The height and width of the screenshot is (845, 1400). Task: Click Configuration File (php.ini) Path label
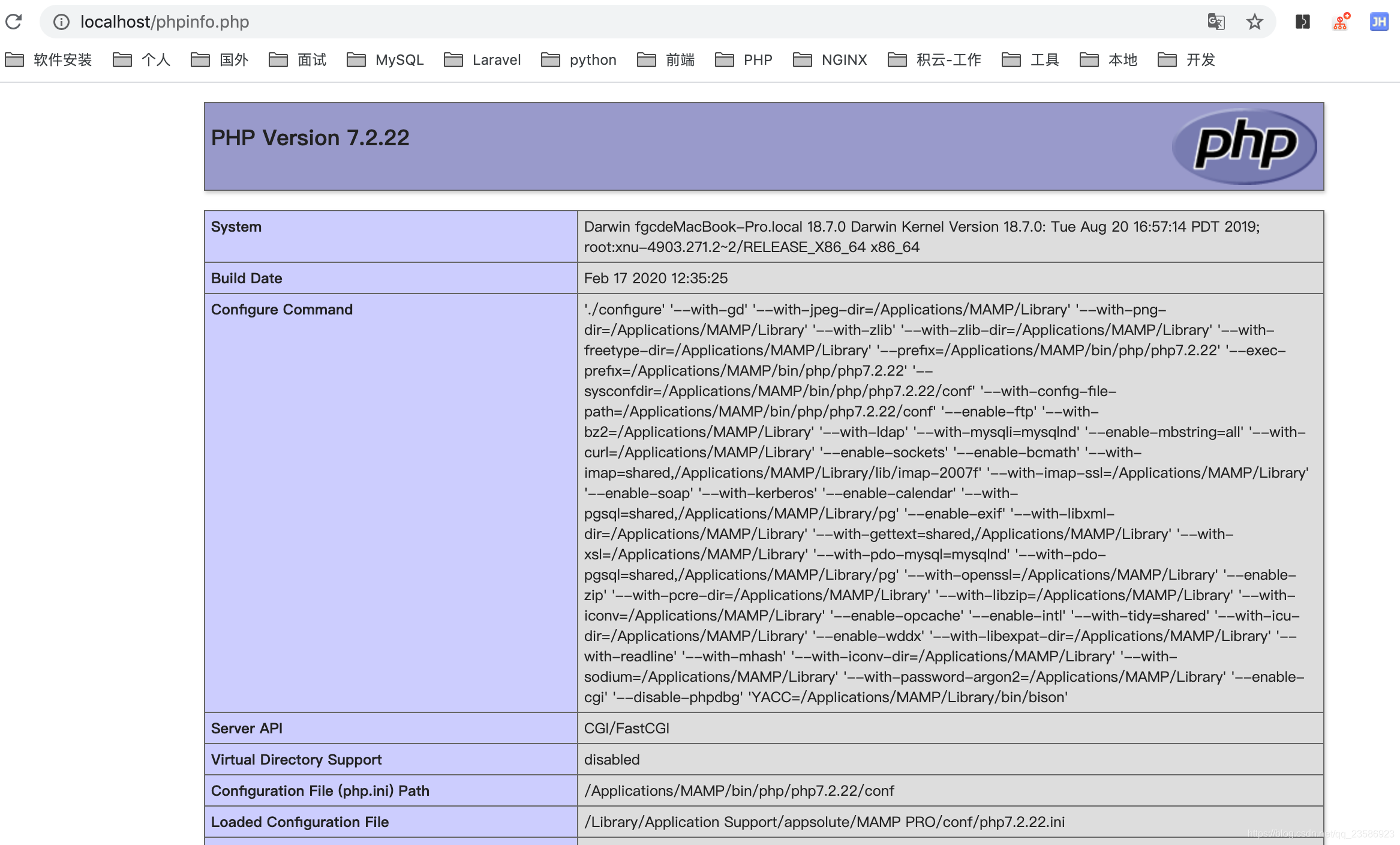click(320, 791)
